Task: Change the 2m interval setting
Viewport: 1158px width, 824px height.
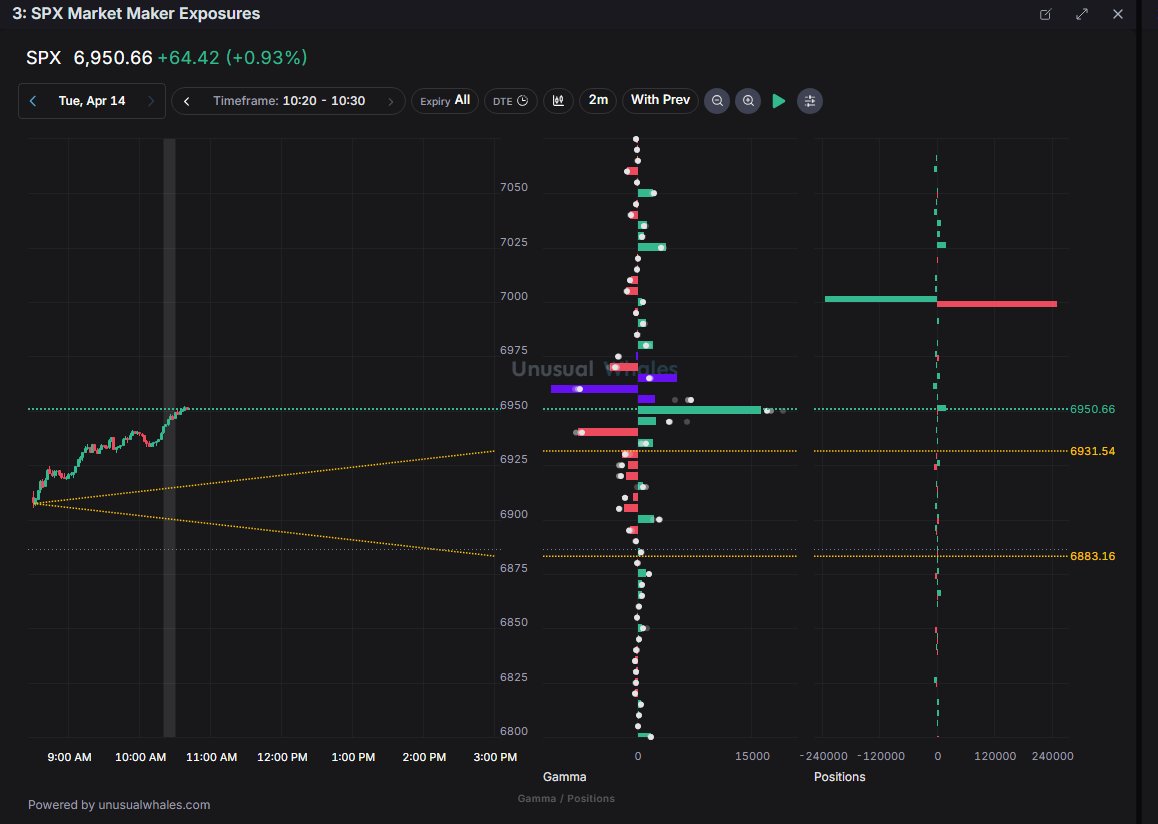Action: (x=598, y=100)
